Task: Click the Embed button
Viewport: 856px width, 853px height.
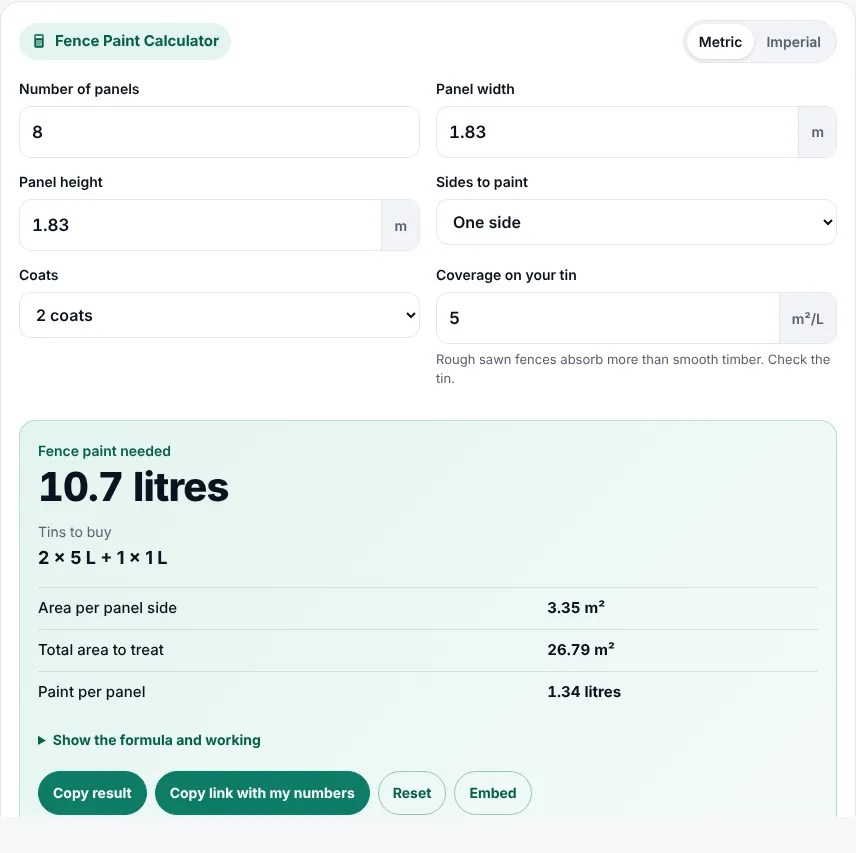Action: pos(492,793)
